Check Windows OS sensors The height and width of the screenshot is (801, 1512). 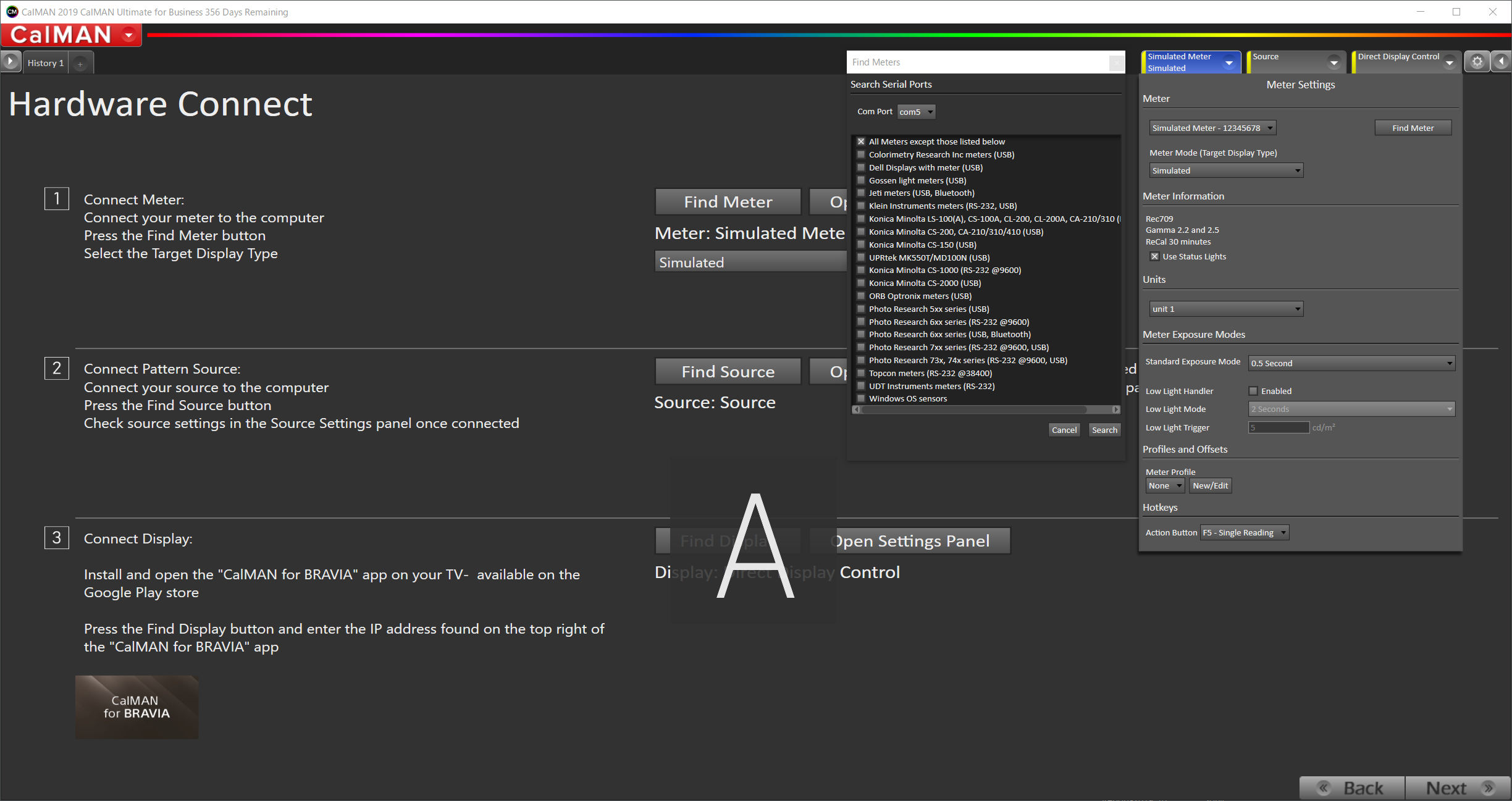[861, 398]
